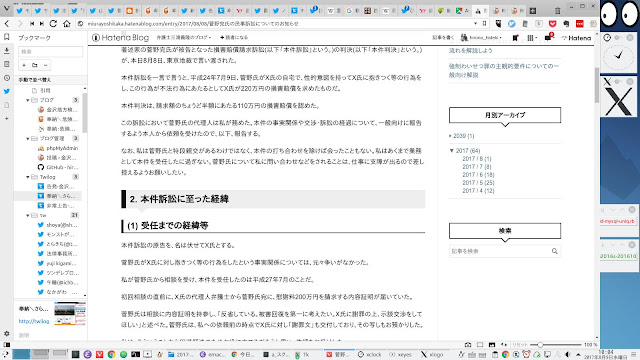The width and height of the screenshot is (640, 360).
Task: Go to the home page
Action: tap(67, 24)
